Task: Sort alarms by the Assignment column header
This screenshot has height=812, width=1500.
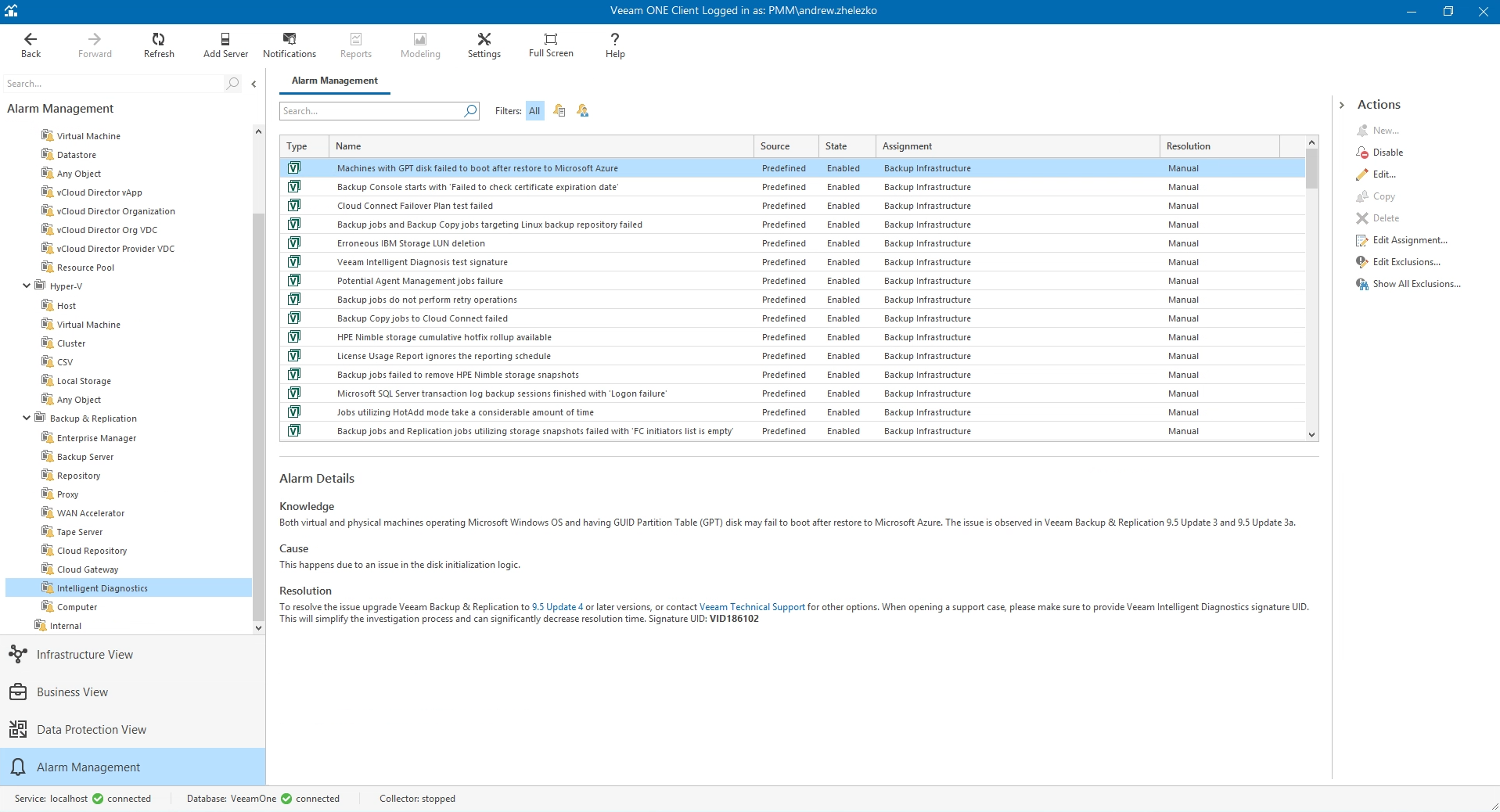Action: click(x=1017, y=146)
